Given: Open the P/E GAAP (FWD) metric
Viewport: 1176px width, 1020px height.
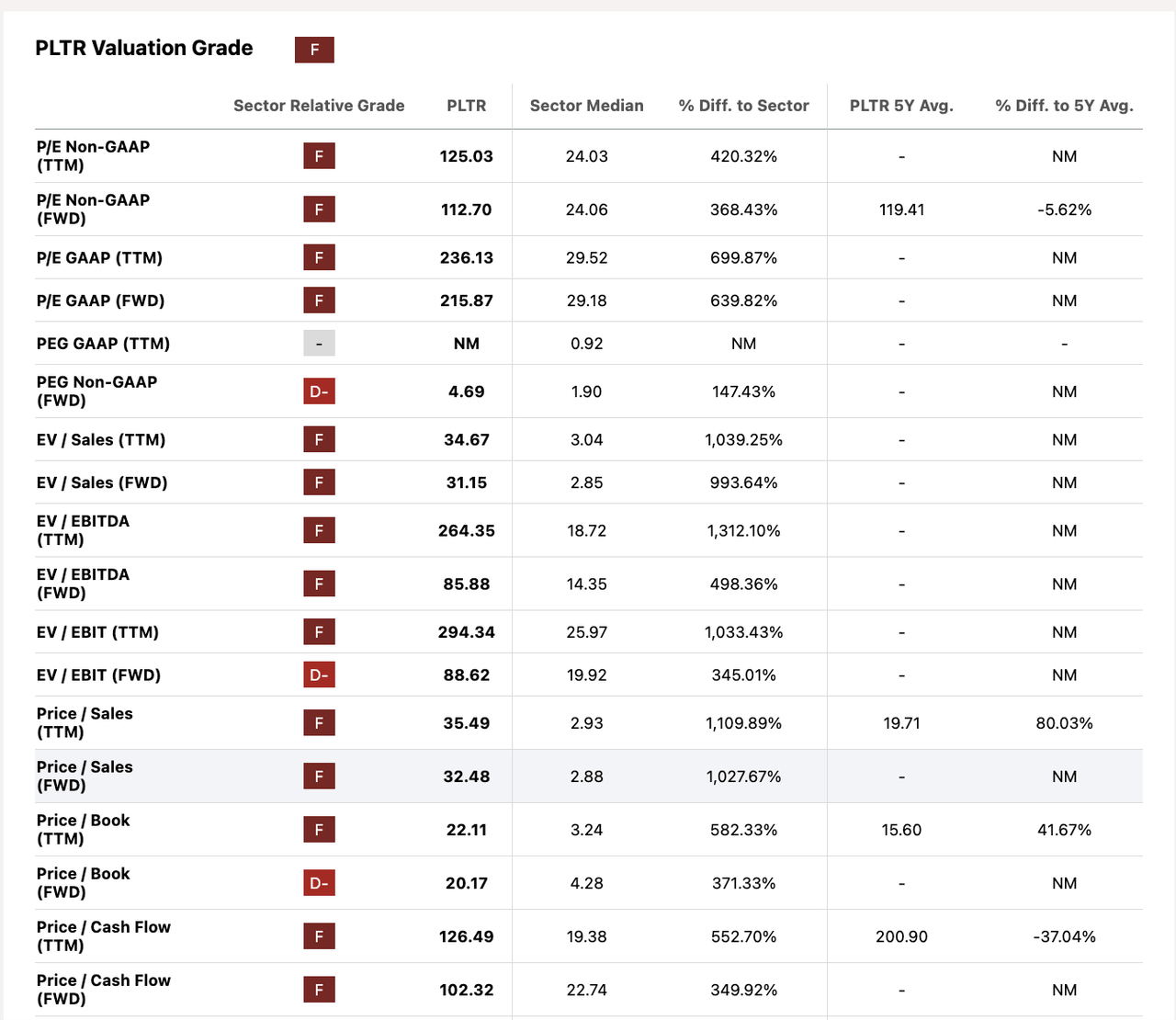Looking at the screenshot, I should [100, 300].
